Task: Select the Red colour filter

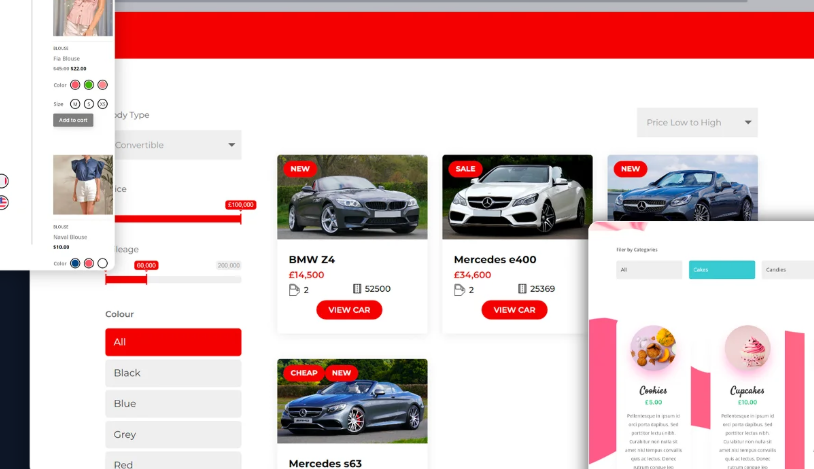Action: (173, 461)
